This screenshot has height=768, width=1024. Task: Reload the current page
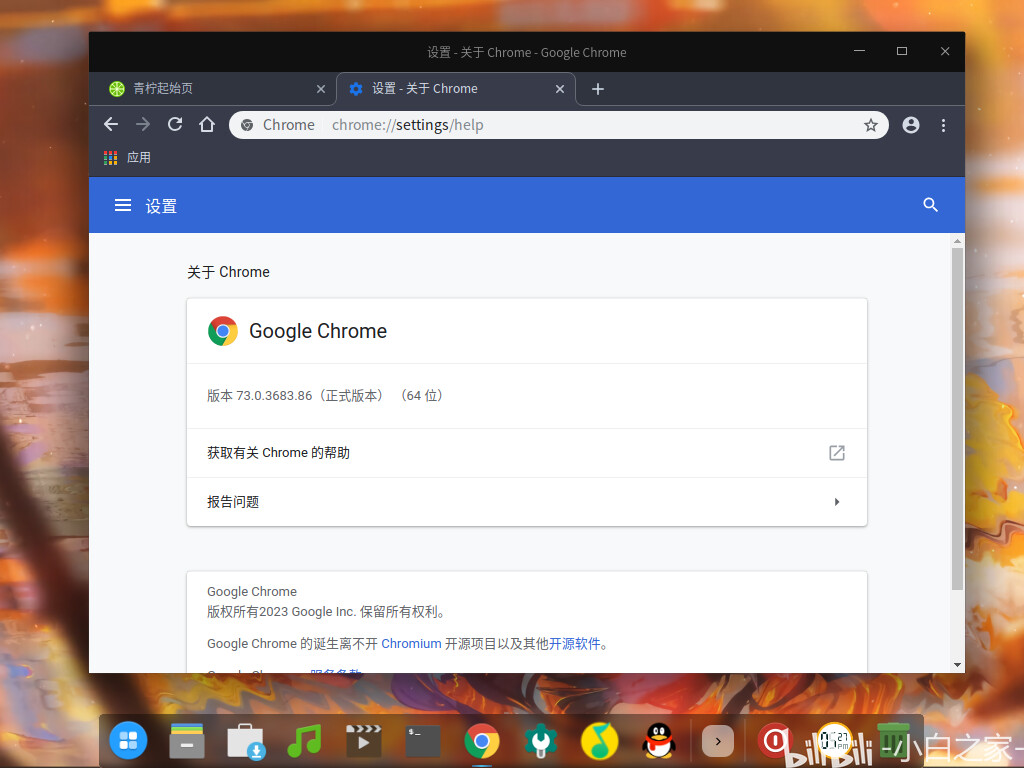(x=174, y=124)
